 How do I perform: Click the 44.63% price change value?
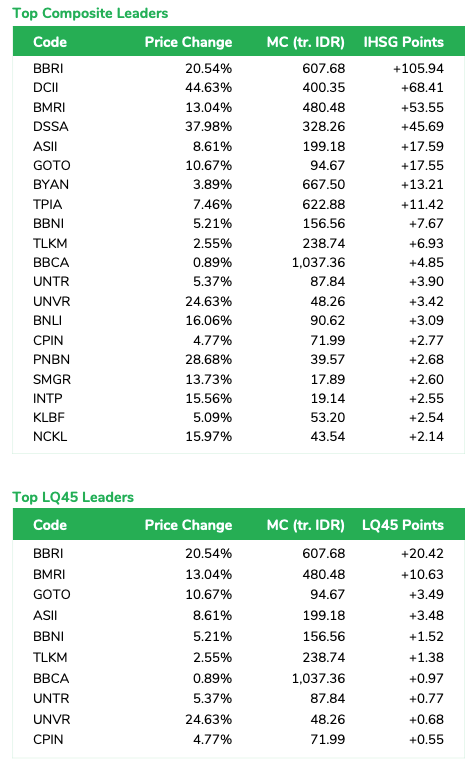click(x=209, y=88)
